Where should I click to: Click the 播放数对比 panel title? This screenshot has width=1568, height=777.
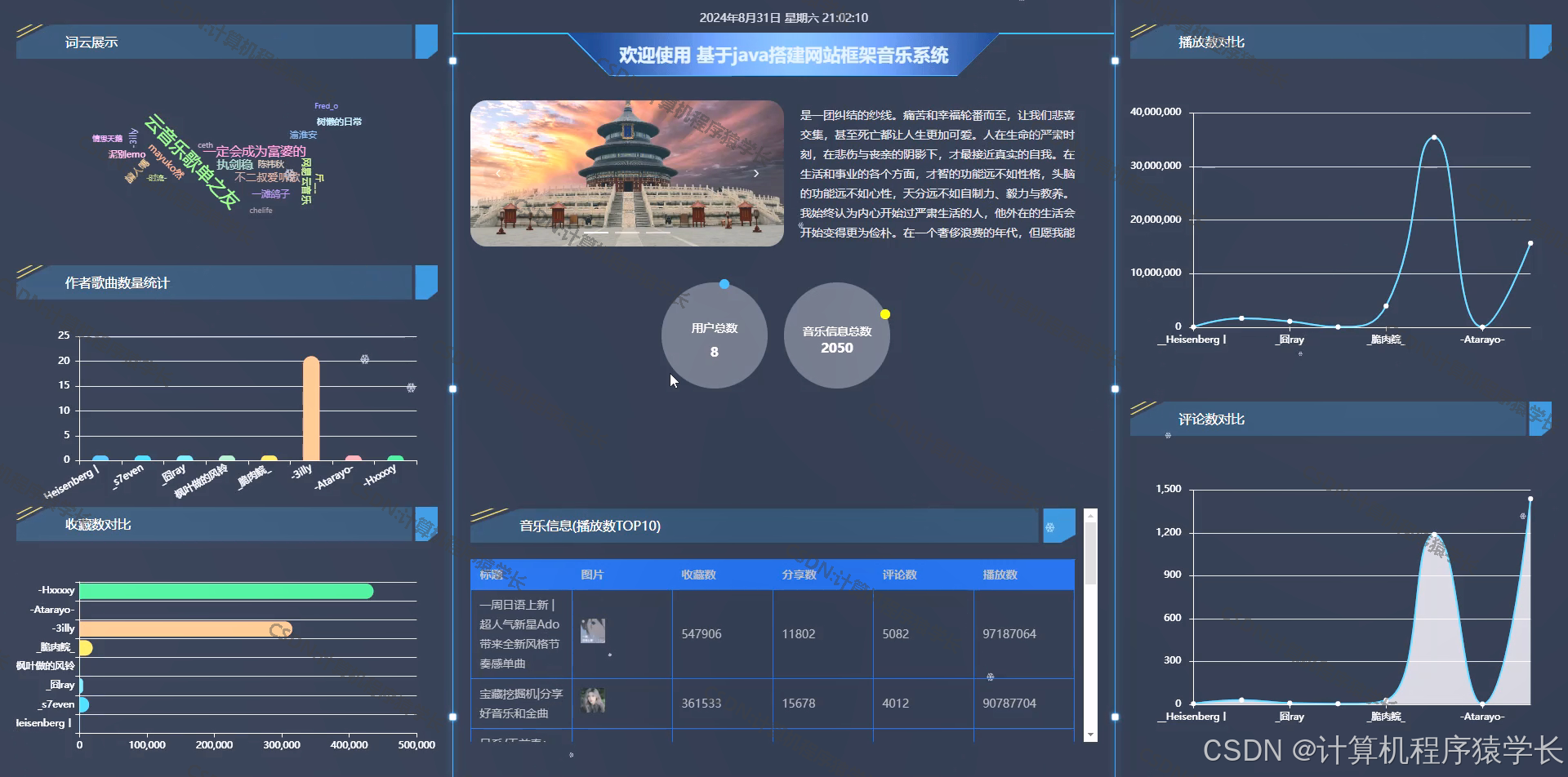pyautogui.click(x=1211, y=42)
